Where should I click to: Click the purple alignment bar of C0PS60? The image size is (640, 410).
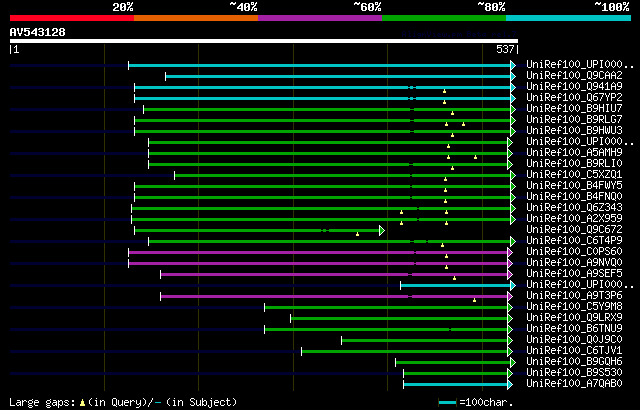318,253
